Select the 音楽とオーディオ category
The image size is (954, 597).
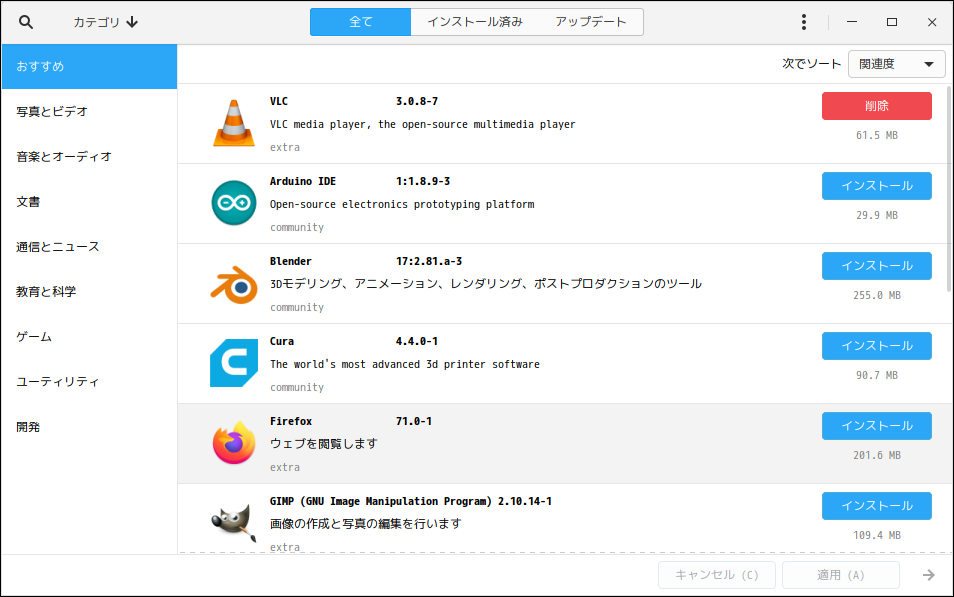[x=89, y=156]
